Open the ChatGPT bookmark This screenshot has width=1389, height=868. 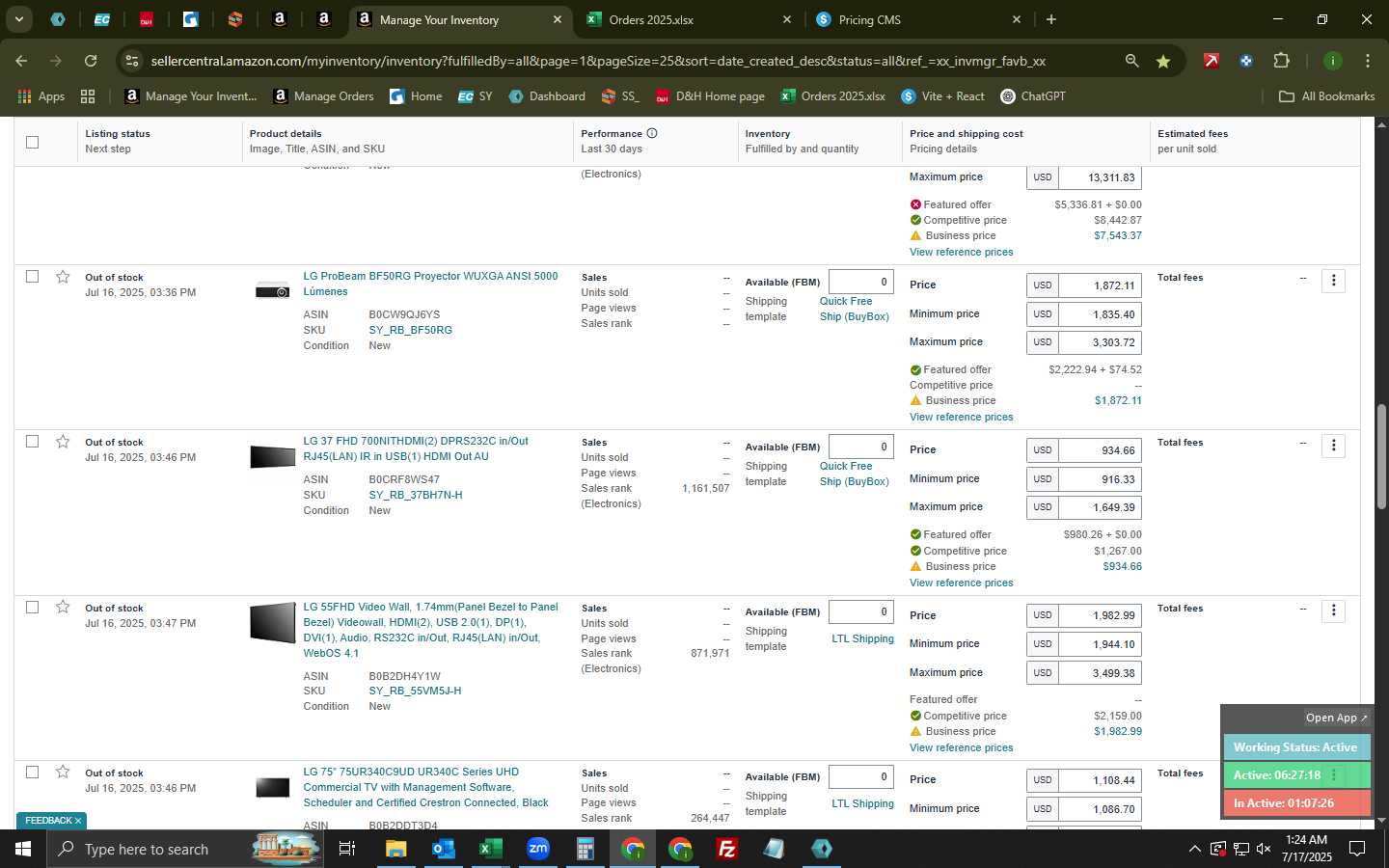[x=1032, y=96]
